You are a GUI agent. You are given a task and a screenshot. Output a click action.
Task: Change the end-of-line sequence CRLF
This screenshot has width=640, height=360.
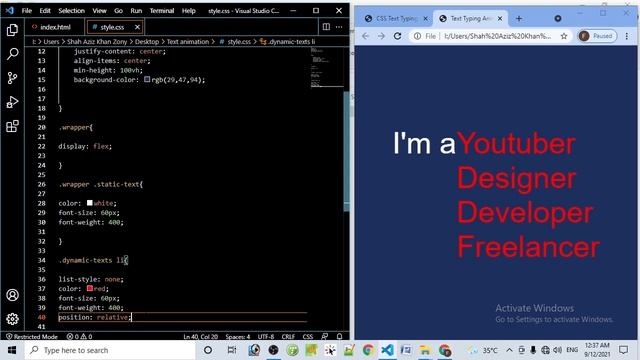click(x=288, y=337)
